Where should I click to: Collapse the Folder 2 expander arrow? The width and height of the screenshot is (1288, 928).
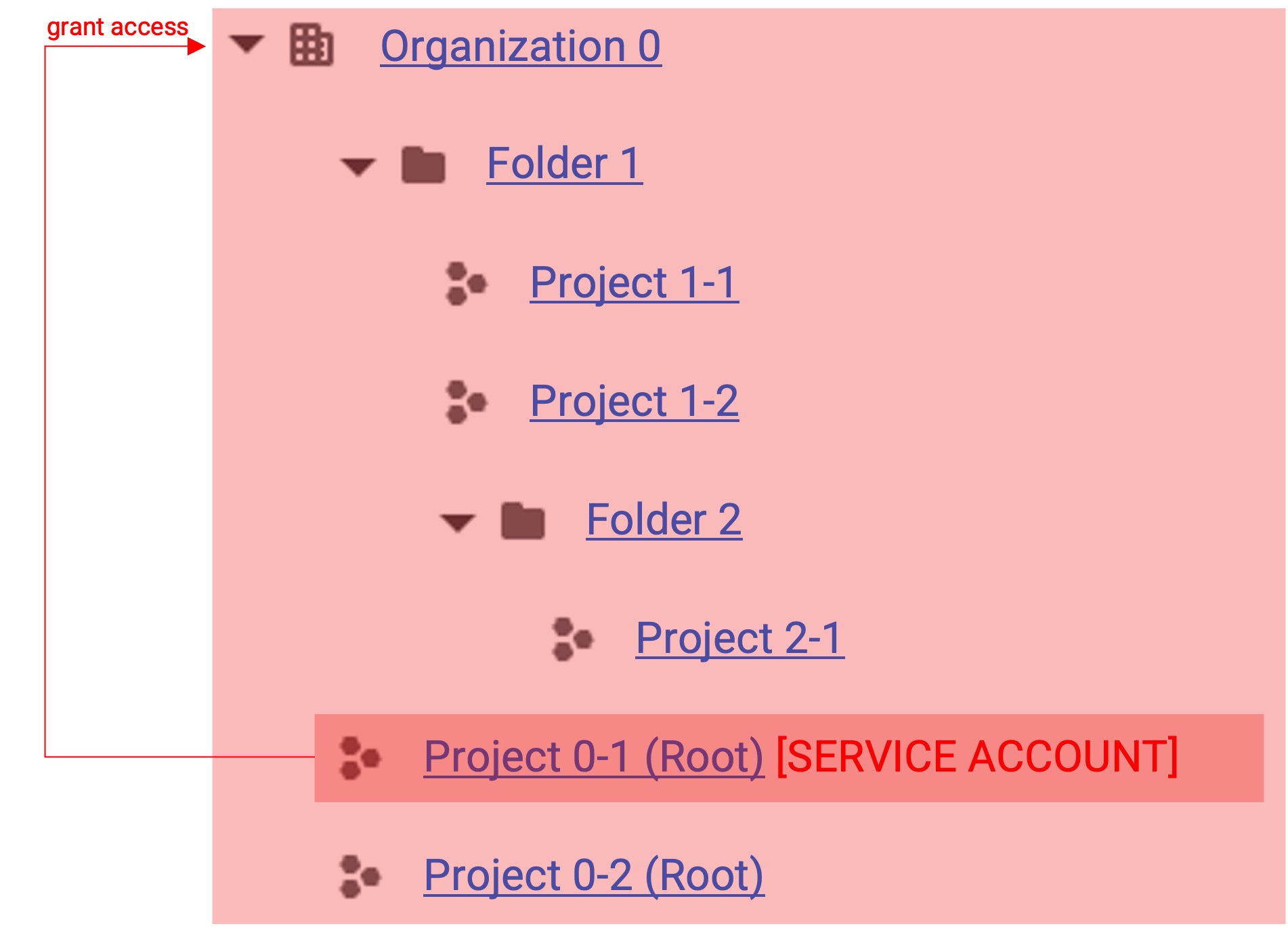click(x=458, y=522)
